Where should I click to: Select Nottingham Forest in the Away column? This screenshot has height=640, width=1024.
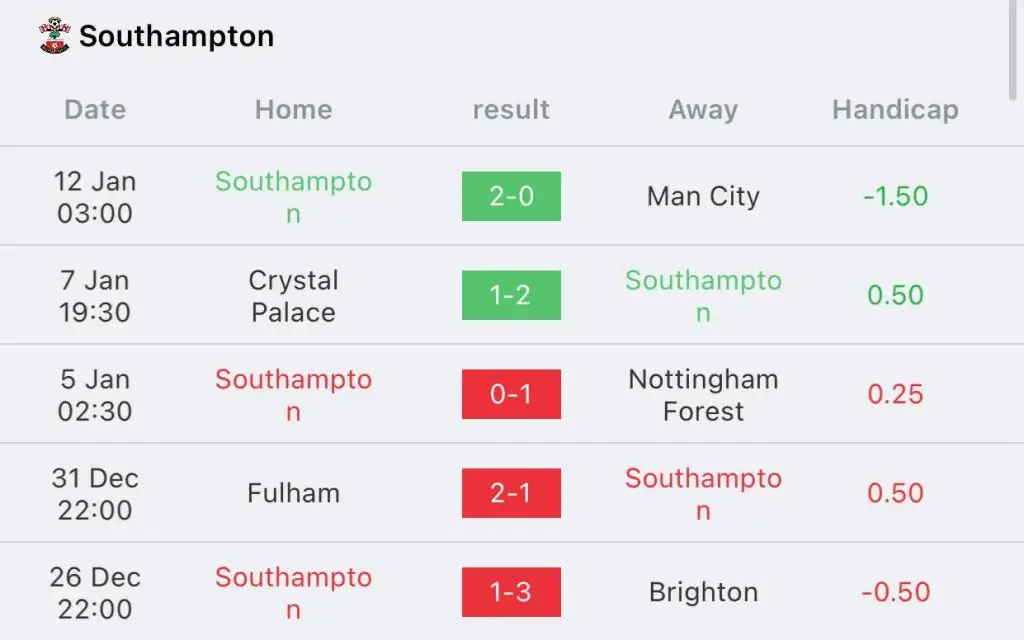coord(703,395)
